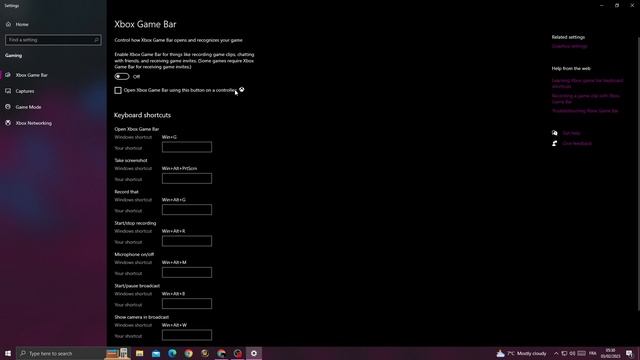640x360 pixels.
Task: Click Your shortcut field for Take screenshot
Action: pyautogui.click(x=187, y=178)
